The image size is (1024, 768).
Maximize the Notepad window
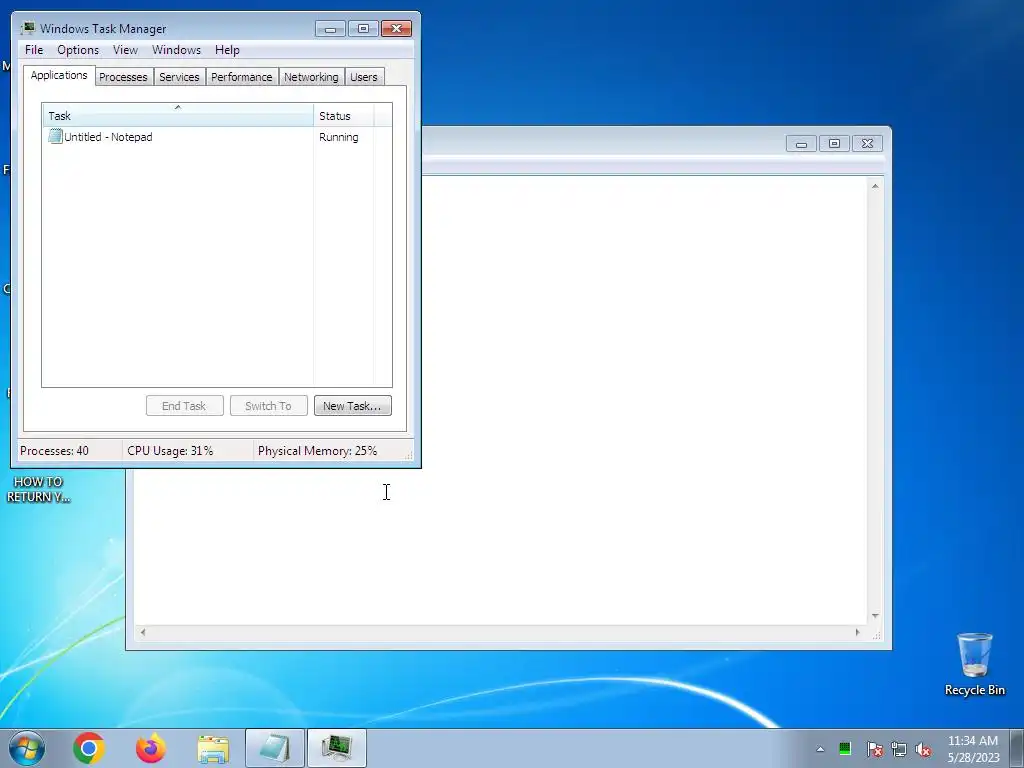[x=834, y=144]
